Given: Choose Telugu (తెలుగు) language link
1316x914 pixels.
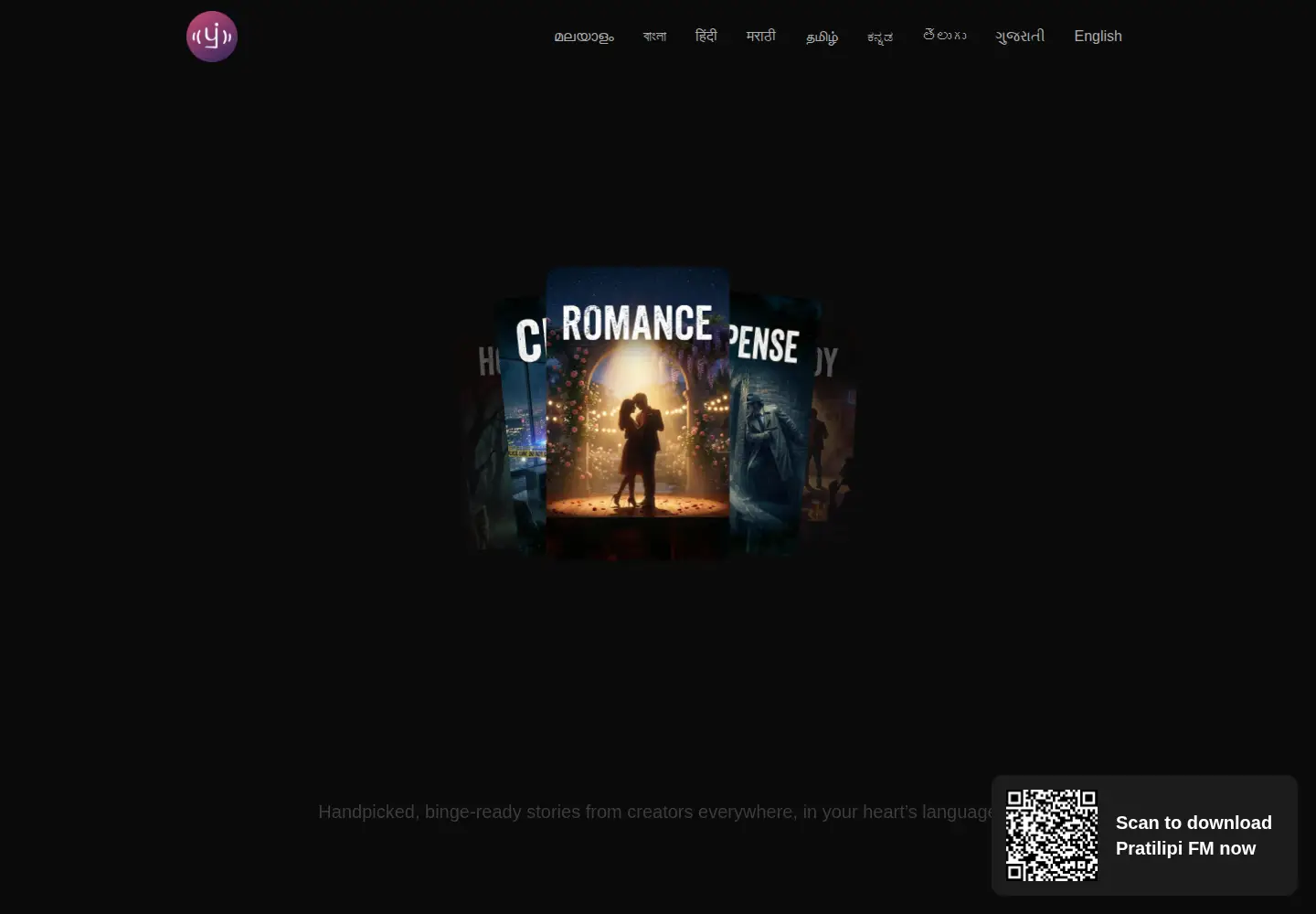Looking at the screenshot, I should click(x=944, y=36).
